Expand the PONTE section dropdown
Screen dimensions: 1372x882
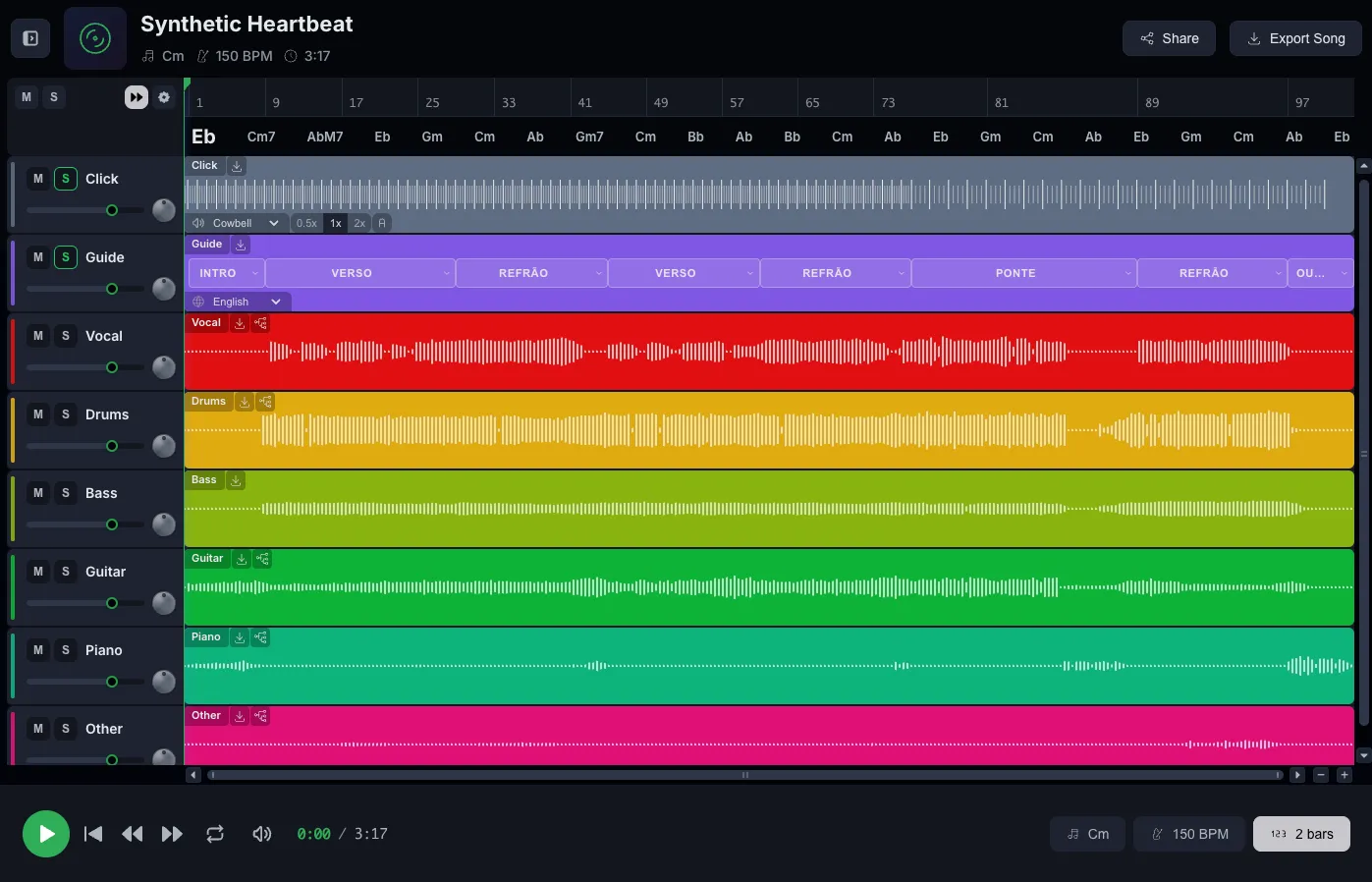[x=1128, y=273]
